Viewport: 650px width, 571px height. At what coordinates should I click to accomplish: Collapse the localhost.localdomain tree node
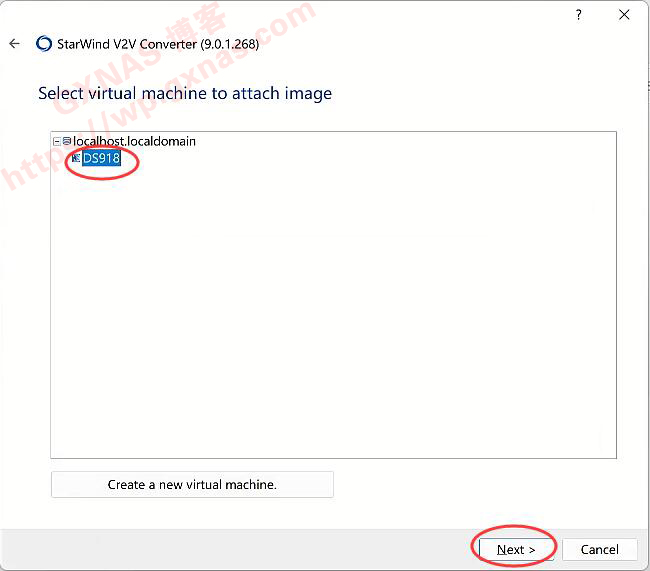[57, 142]
